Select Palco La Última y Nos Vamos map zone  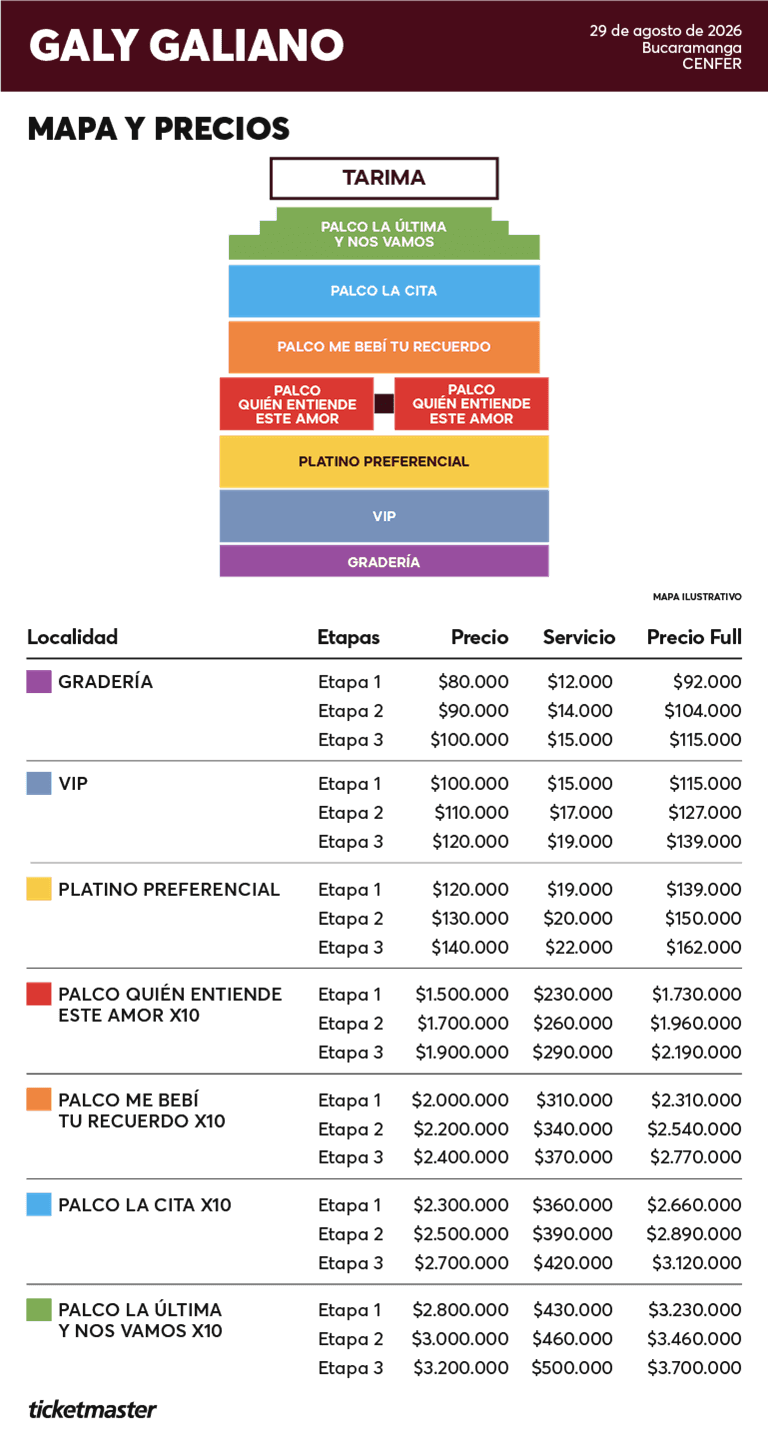click(x=384, y=235)
